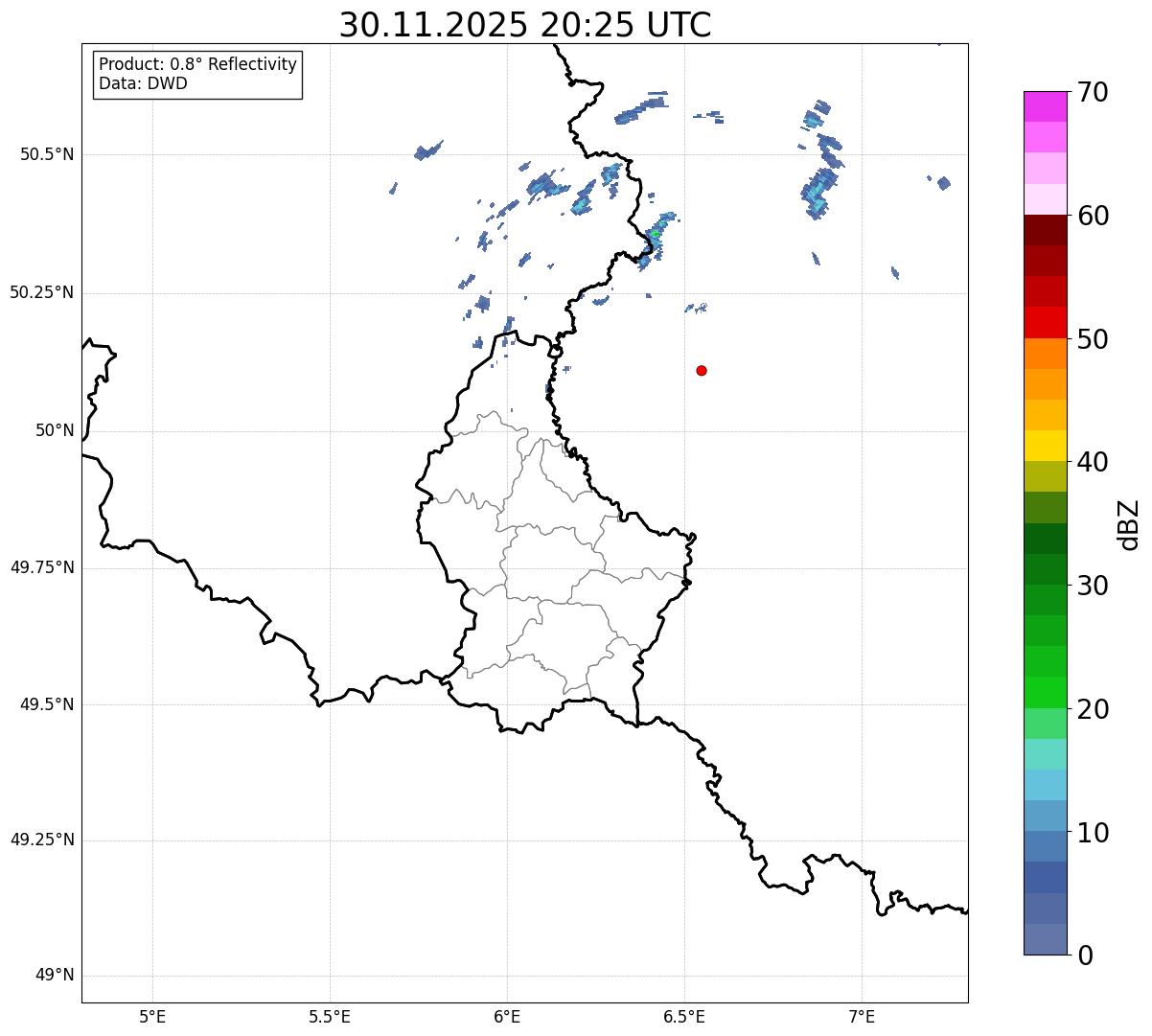1152x1036 pixels.
Task: Click the 49.5°N latitude label
Action: point(47,704)
